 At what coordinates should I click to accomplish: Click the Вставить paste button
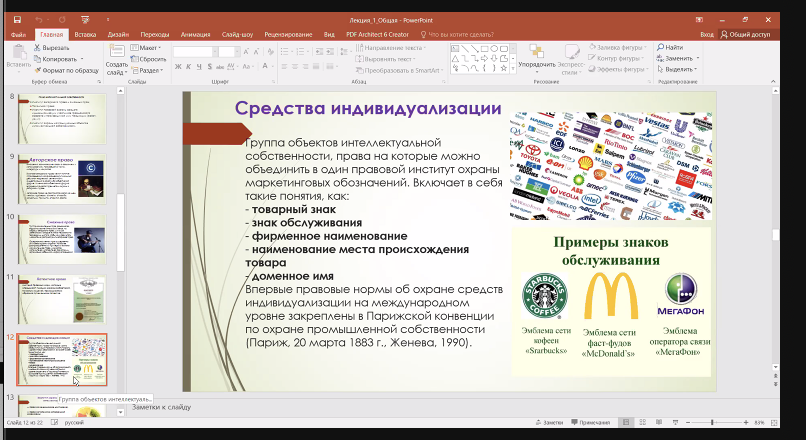coord(19,57)
